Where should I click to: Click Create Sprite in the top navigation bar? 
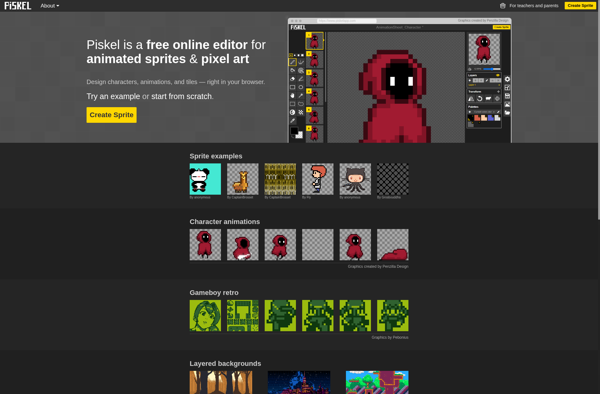tap(580, 6)
